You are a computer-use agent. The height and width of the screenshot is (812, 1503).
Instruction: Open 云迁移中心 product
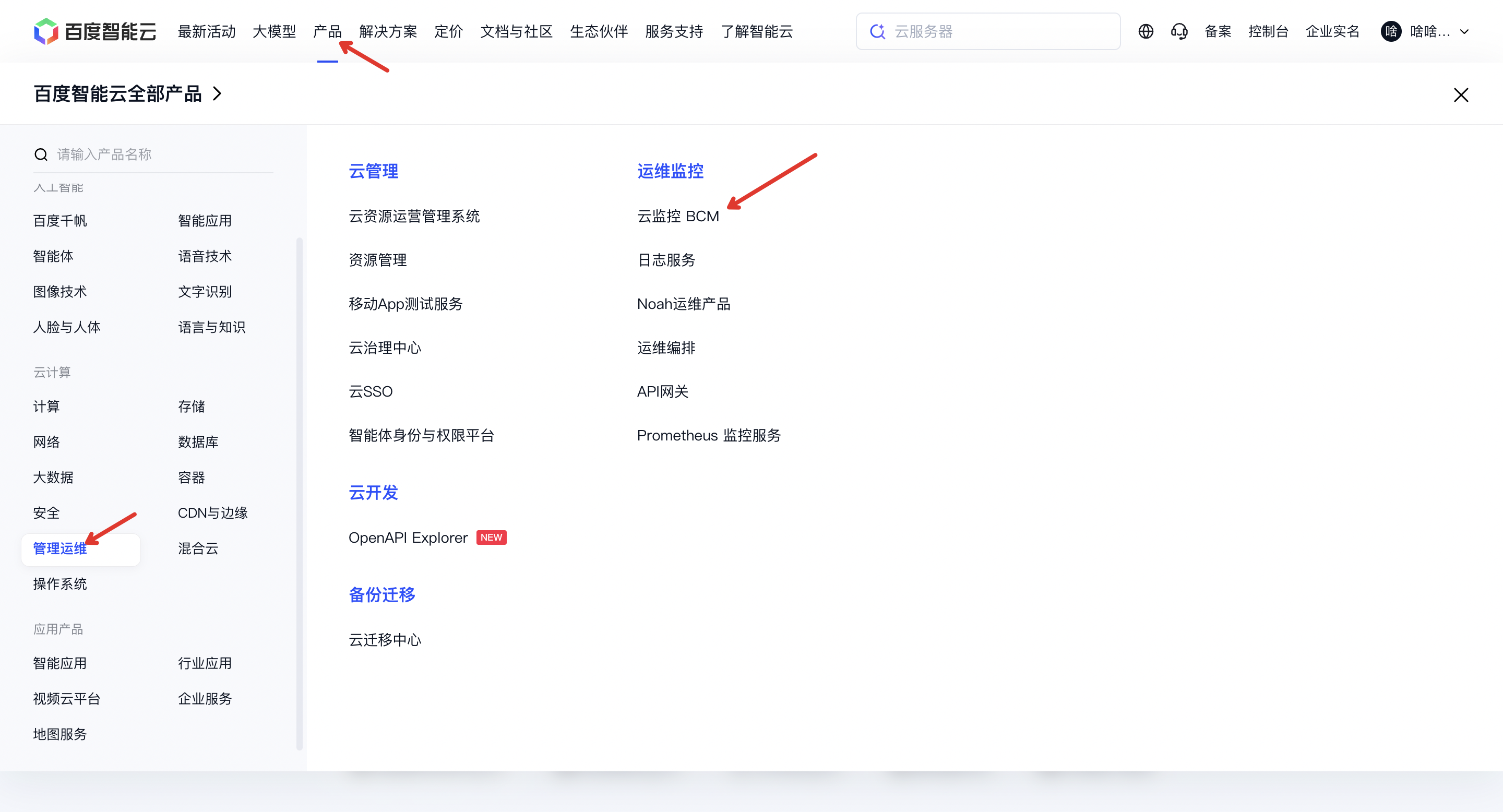click(385, 640)
